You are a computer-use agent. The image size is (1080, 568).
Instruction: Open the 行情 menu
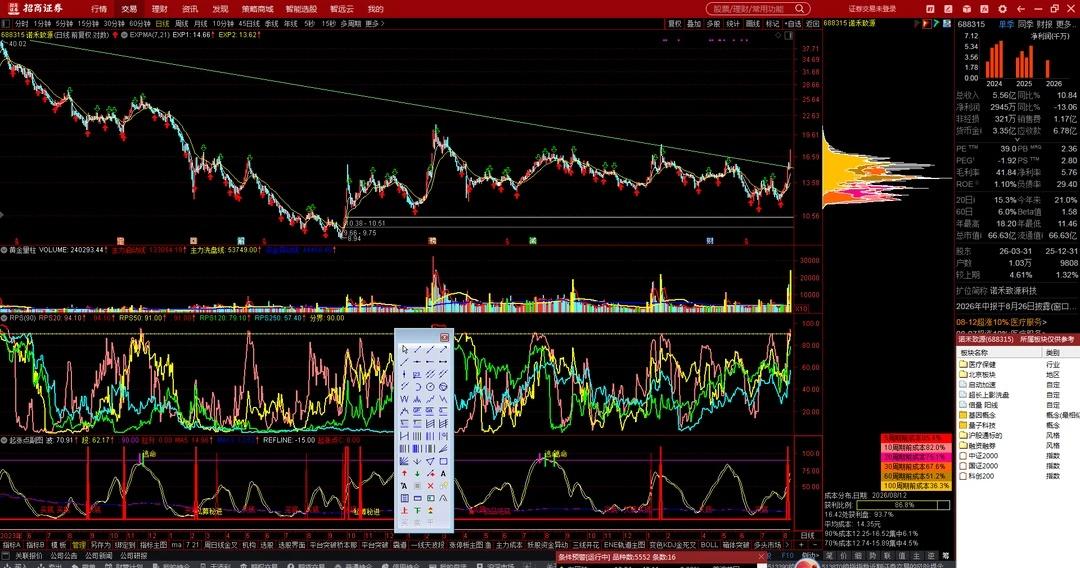(99, 9)
